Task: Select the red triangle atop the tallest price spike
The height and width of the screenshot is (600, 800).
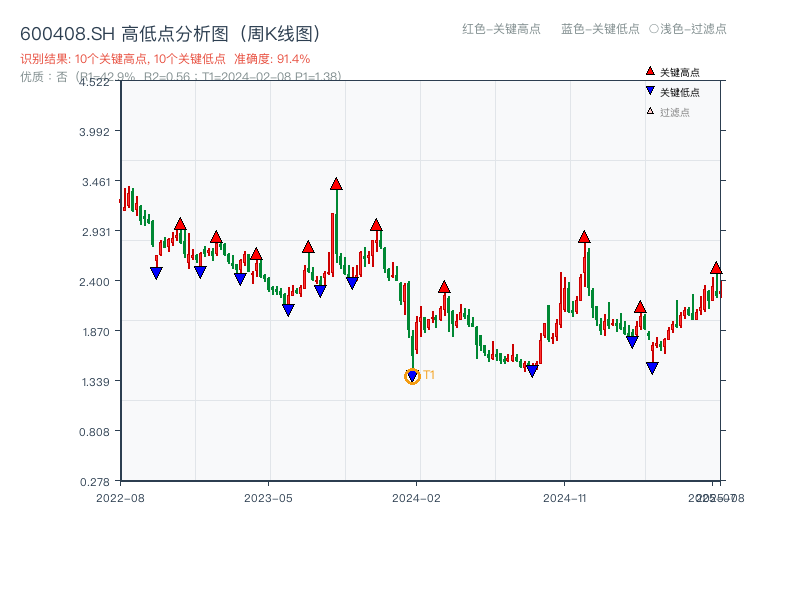Action: point(336,184)
